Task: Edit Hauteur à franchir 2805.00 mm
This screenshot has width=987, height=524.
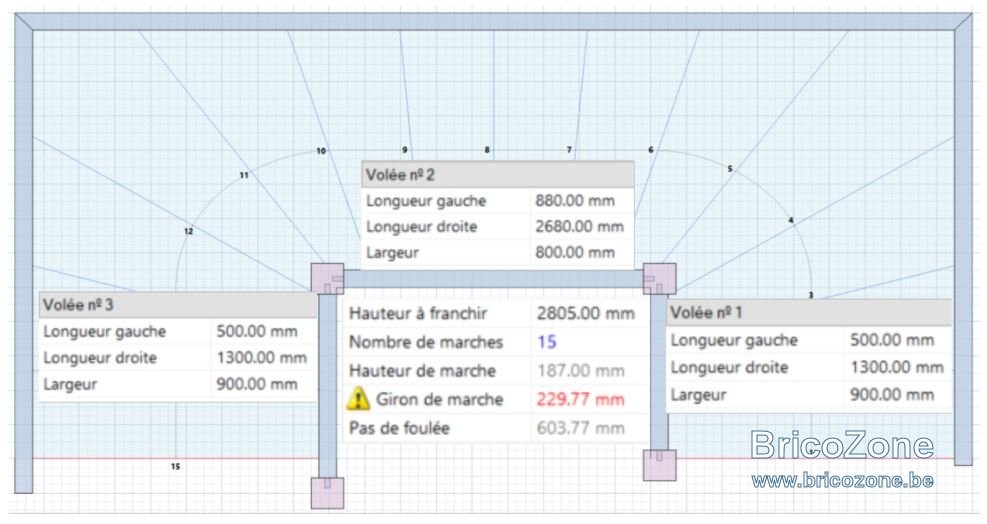Action: [x=585, y=313]
